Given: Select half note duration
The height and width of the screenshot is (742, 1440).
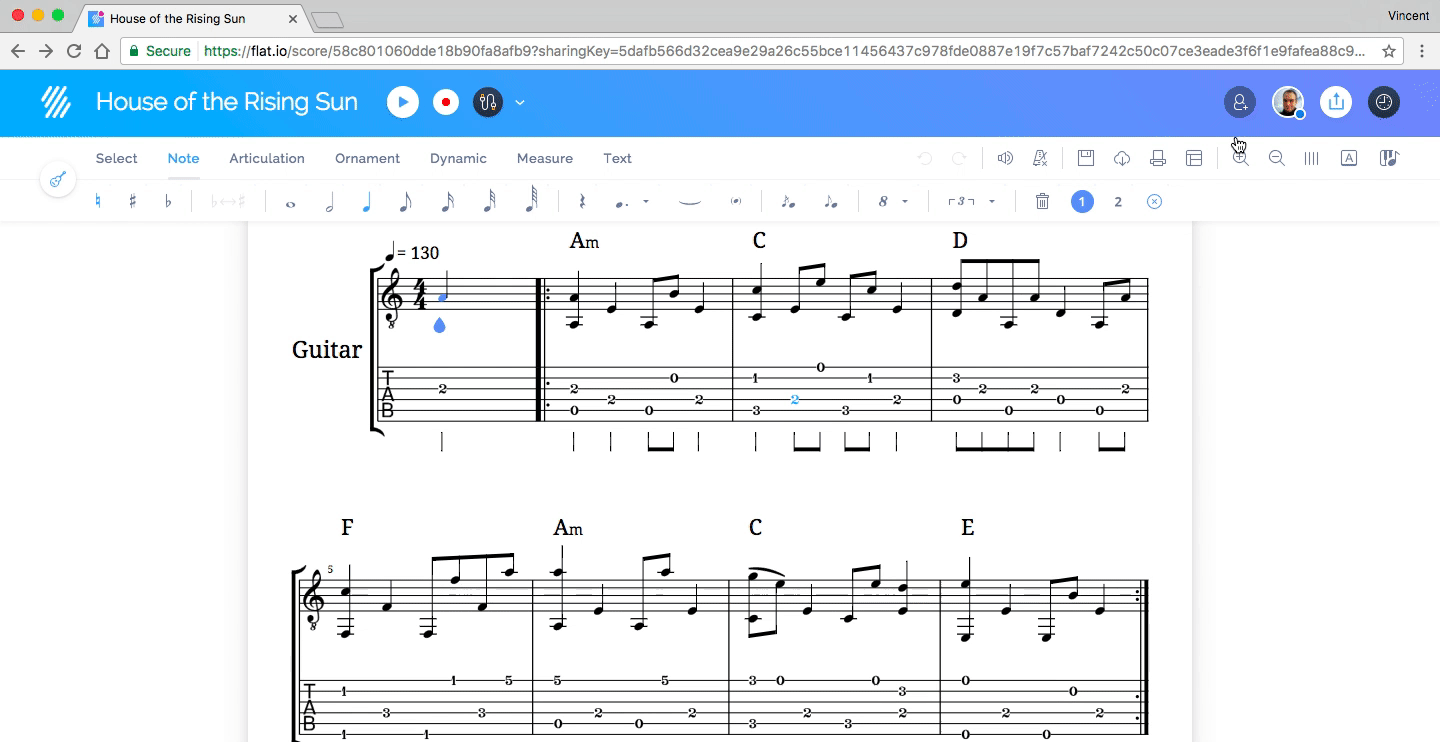Looking at the screenshot, I should pos(330,201).
